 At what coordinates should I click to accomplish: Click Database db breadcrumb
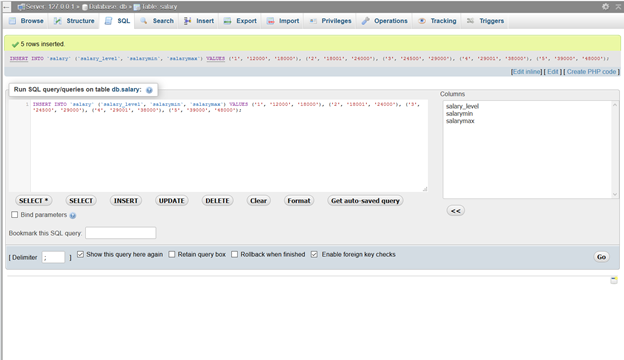click(x=107, y=7)
